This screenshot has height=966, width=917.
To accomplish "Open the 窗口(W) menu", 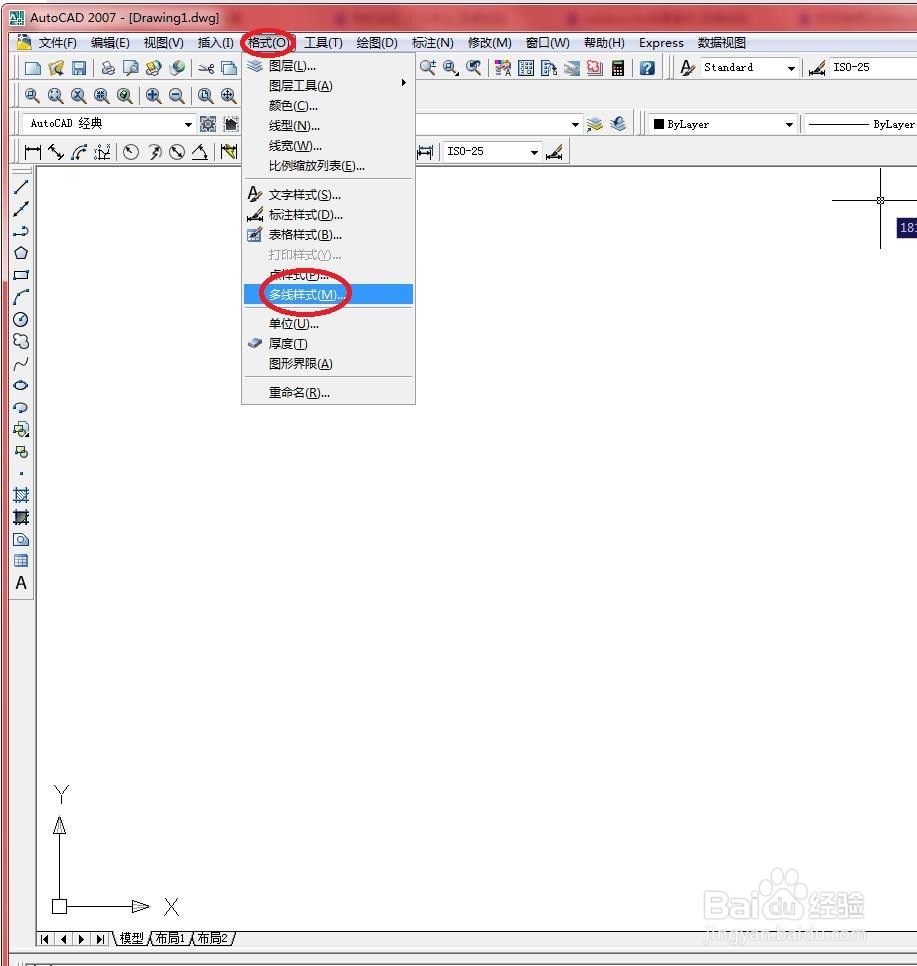I will coord(547,43).
